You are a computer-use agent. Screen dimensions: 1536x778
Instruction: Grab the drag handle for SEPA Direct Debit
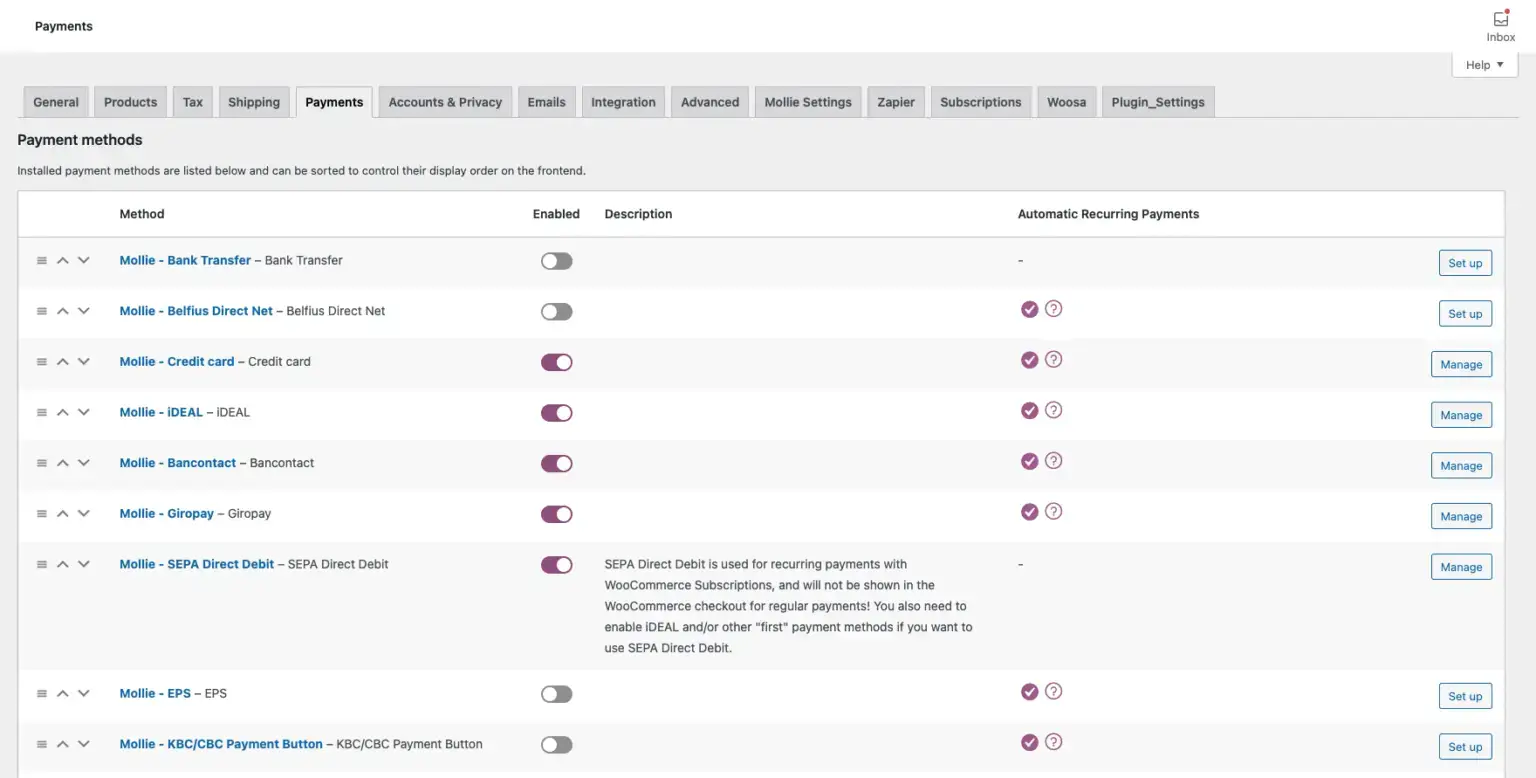click(42, 564)
